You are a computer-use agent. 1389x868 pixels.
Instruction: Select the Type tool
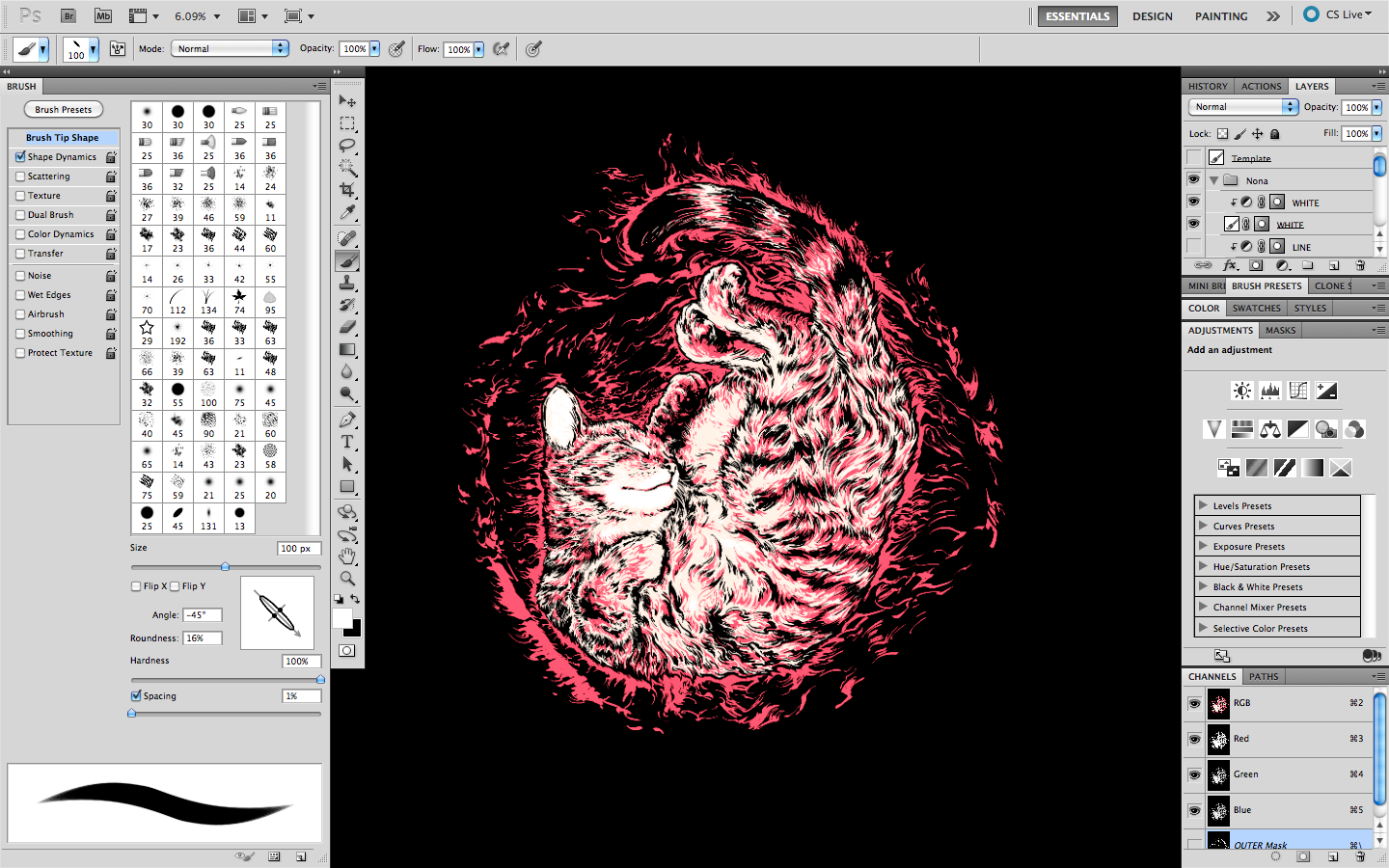pyautogui.click(x=347, y=442)
